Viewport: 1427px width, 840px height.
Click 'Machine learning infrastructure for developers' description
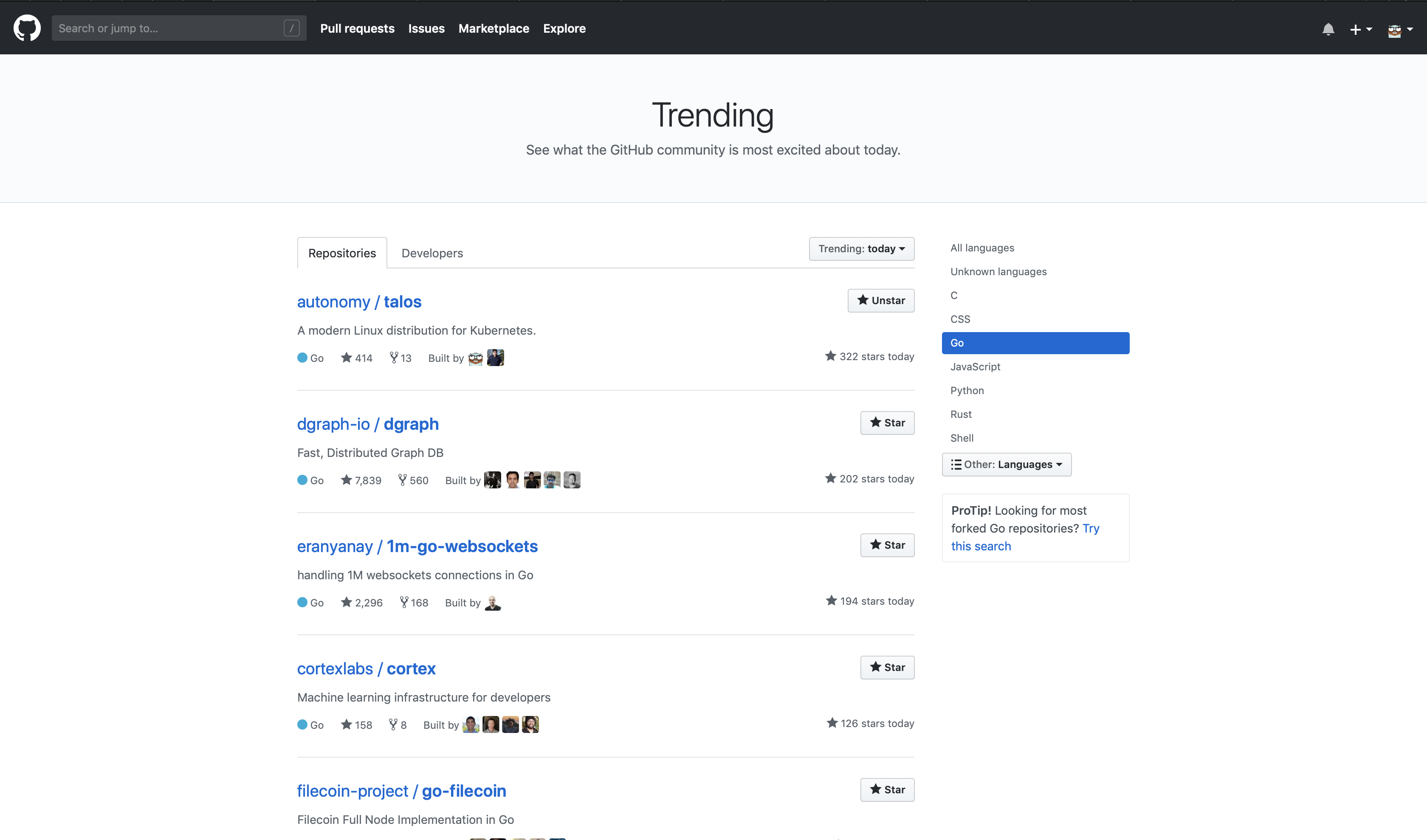point(423,697)
